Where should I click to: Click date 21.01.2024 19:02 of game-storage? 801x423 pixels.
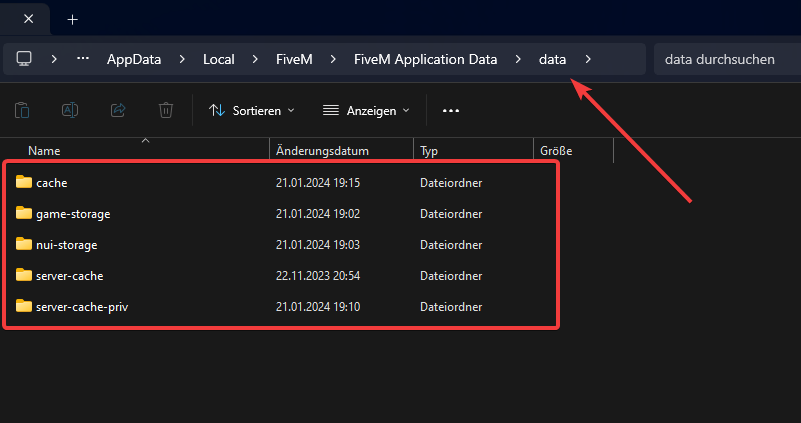318,214
